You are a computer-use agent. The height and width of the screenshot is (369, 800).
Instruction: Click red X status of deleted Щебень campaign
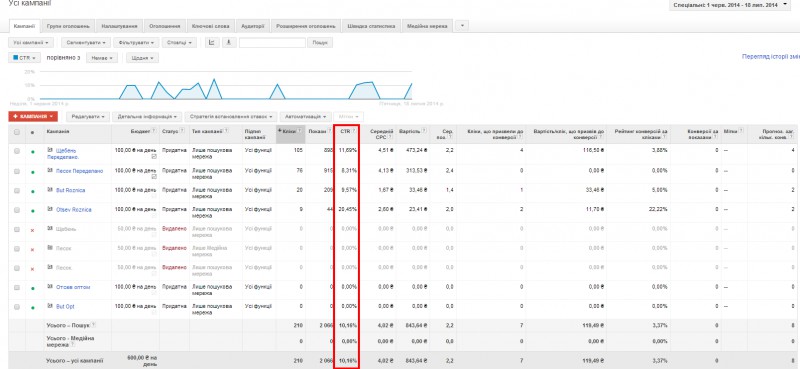tap(33, 230)
